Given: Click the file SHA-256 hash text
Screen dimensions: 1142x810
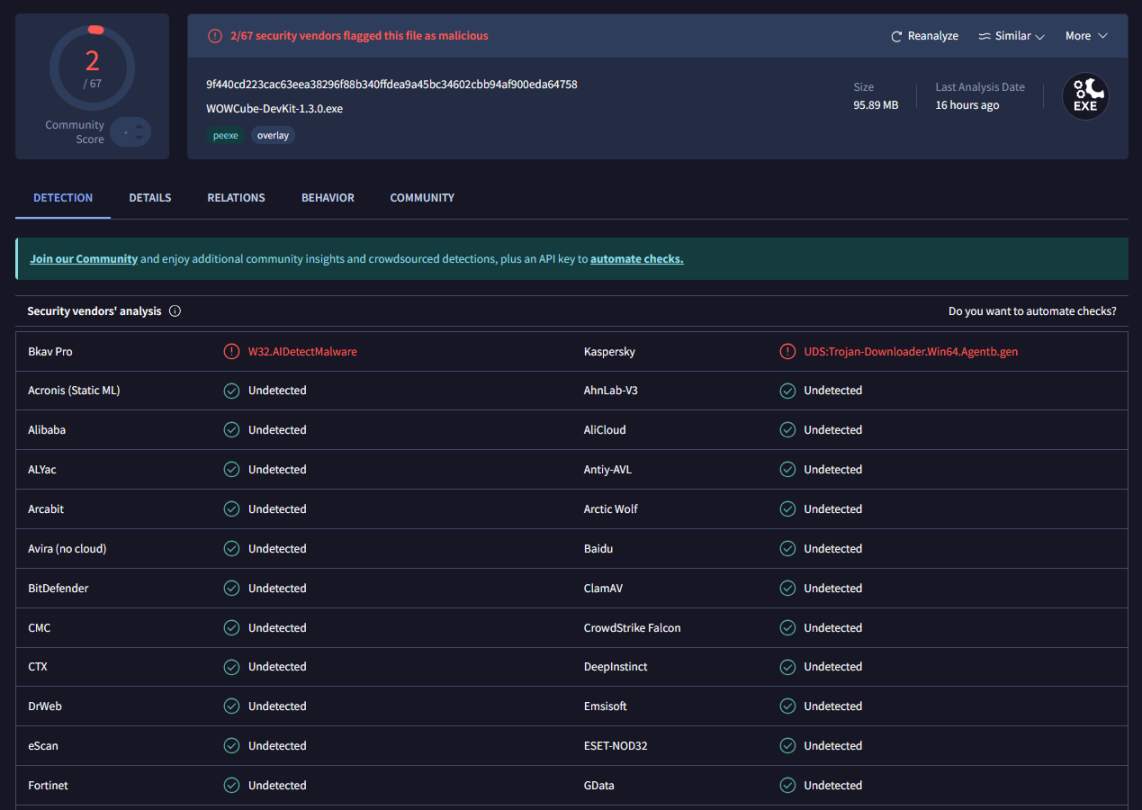Looking at the screenshot, I should point(392,84).
